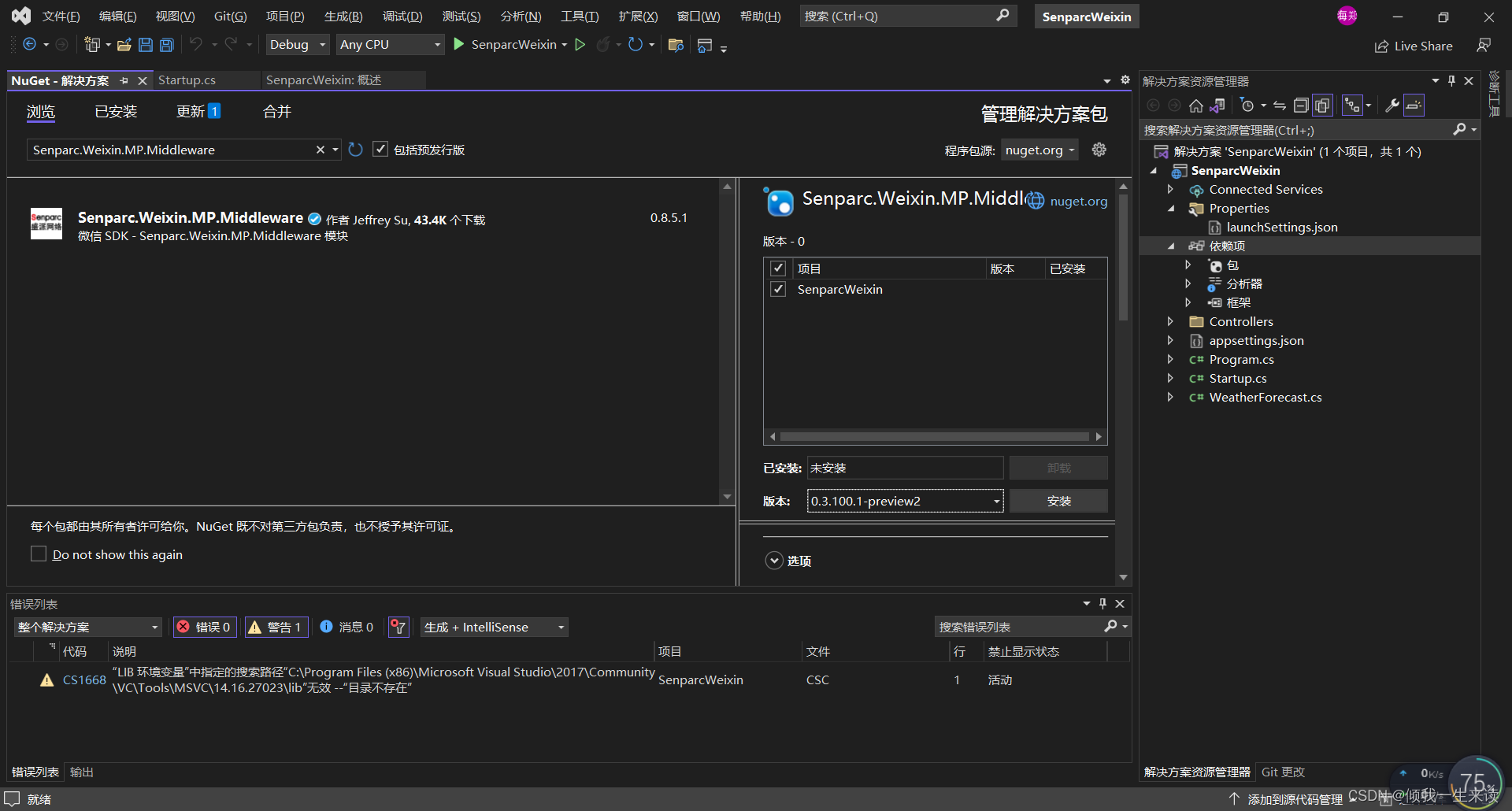Open properties wrench icon in Solution Explorer
Screen dimensions: 1512x811
1392,106
